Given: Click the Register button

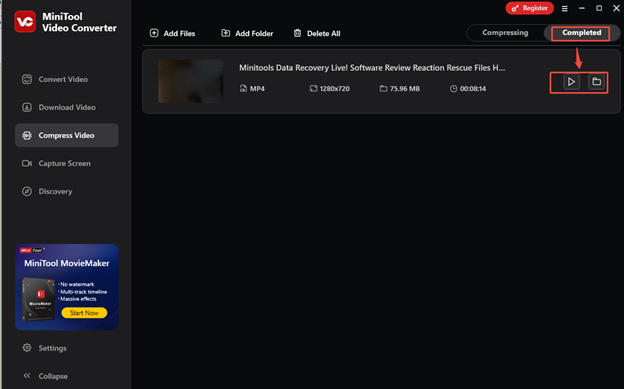Looking at the screenshot, I should [529, 8].
